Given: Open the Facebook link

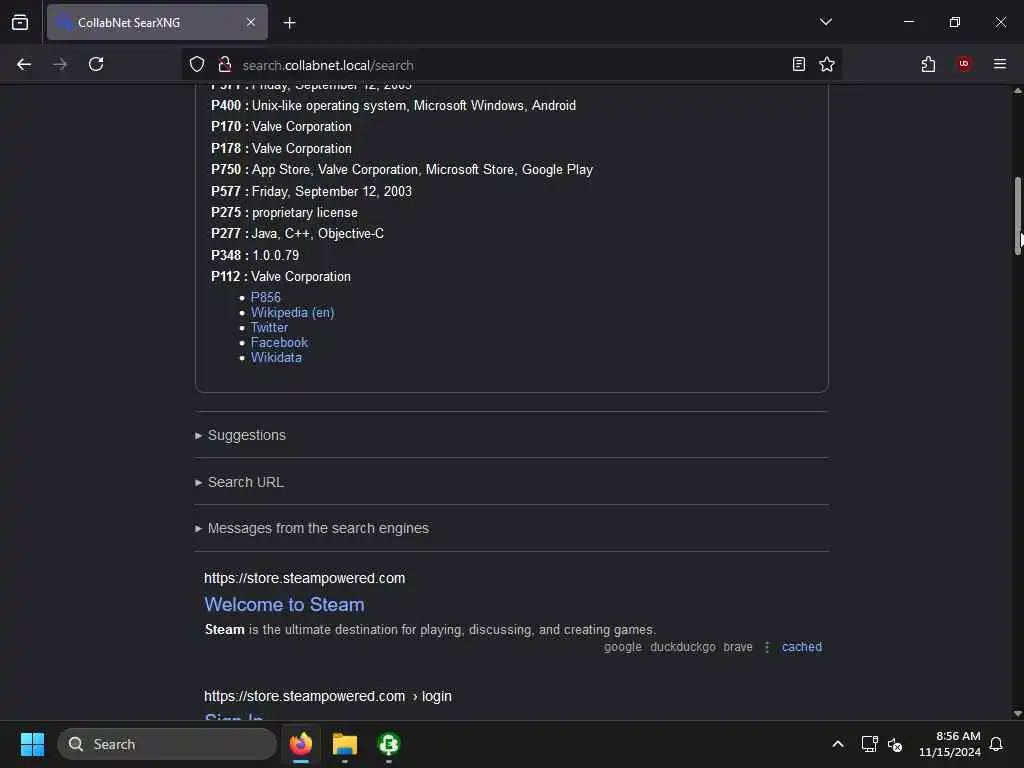Looking at the screenshot, I should tap(279, 342).
